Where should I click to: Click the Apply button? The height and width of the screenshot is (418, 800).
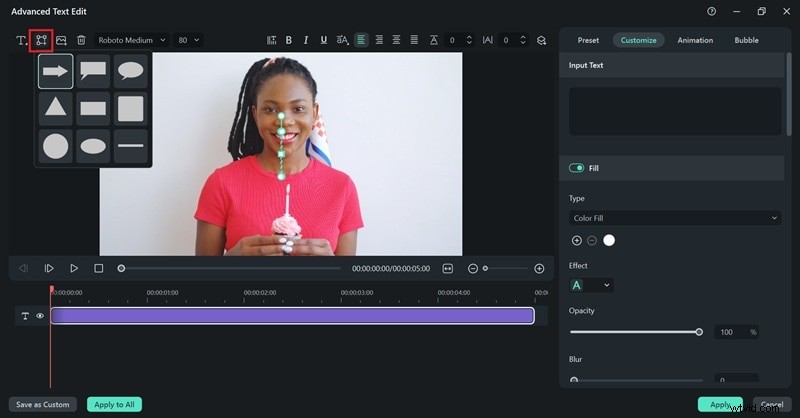point(720,405)
